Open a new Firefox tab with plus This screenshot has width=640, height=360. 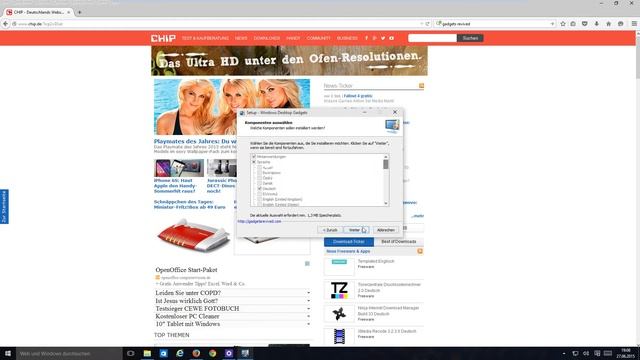[80, 13]
